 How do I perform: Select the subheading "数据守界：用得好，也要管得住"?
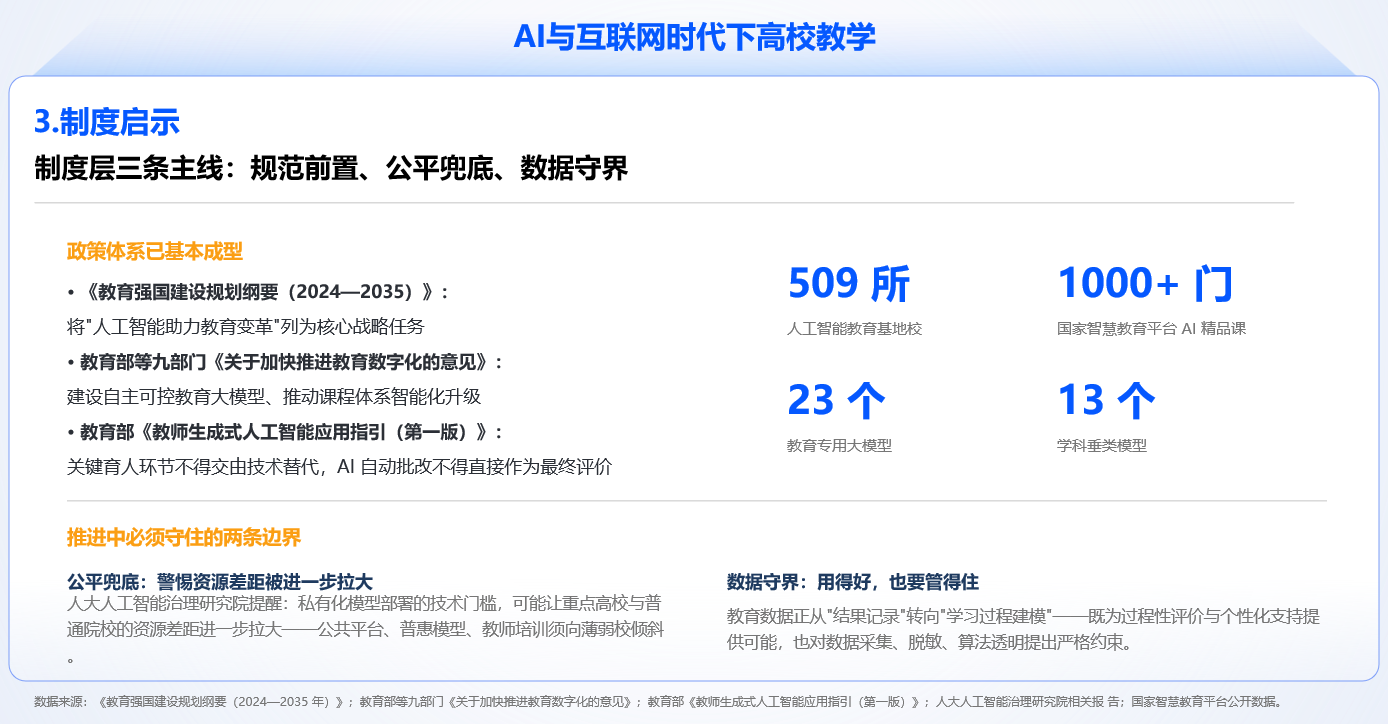pyautogui.click(x=853, y=581)
